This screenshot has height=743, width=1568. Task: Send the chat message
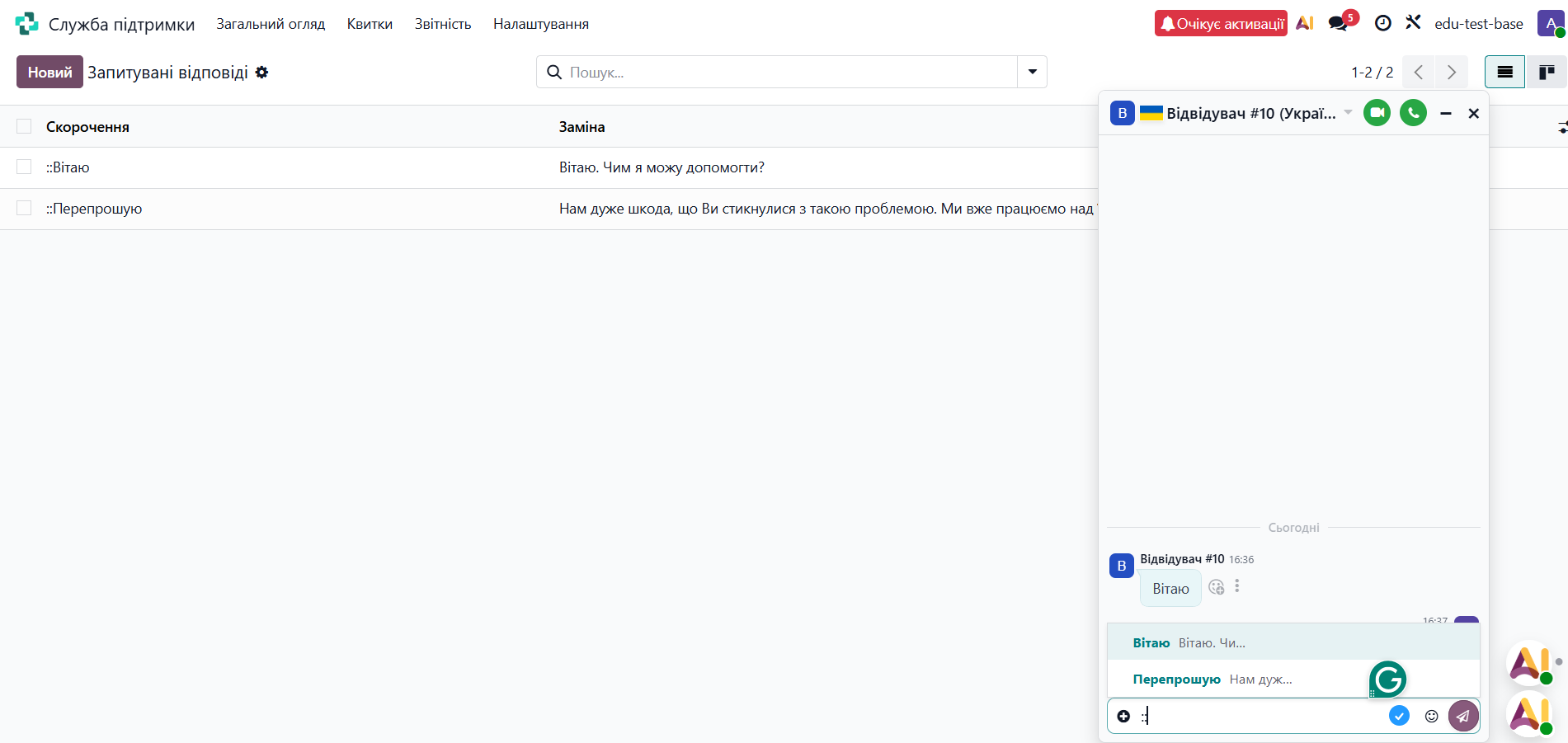(x=1462, y=716)
